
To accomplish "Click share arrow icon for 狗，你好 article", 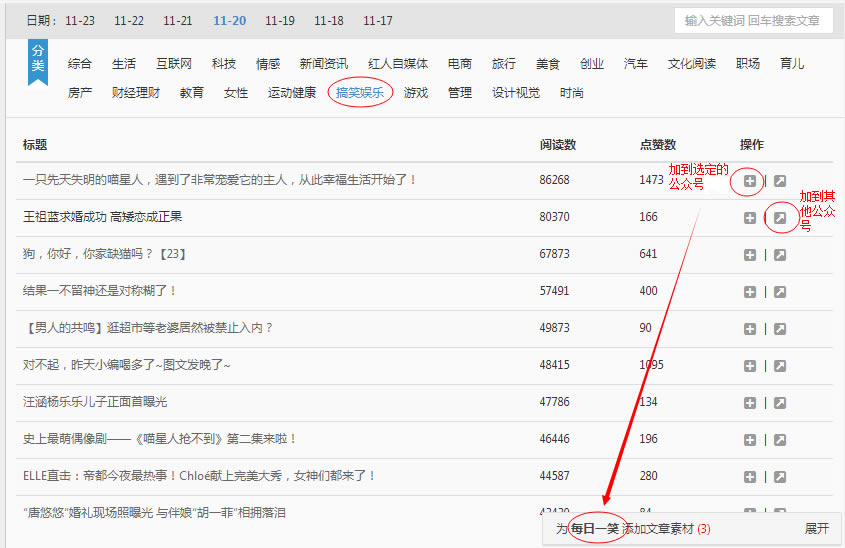I will (780, 255).
